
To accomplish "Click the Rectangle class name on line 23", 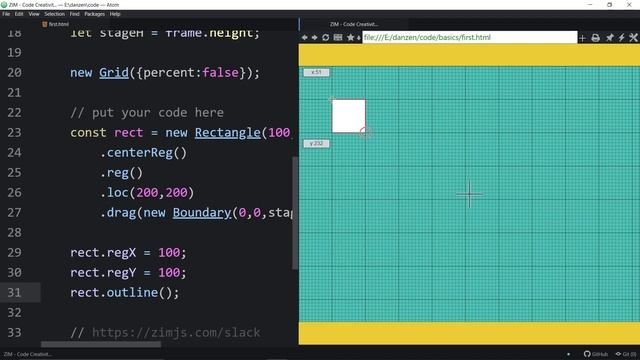I will tap(227, 133).
